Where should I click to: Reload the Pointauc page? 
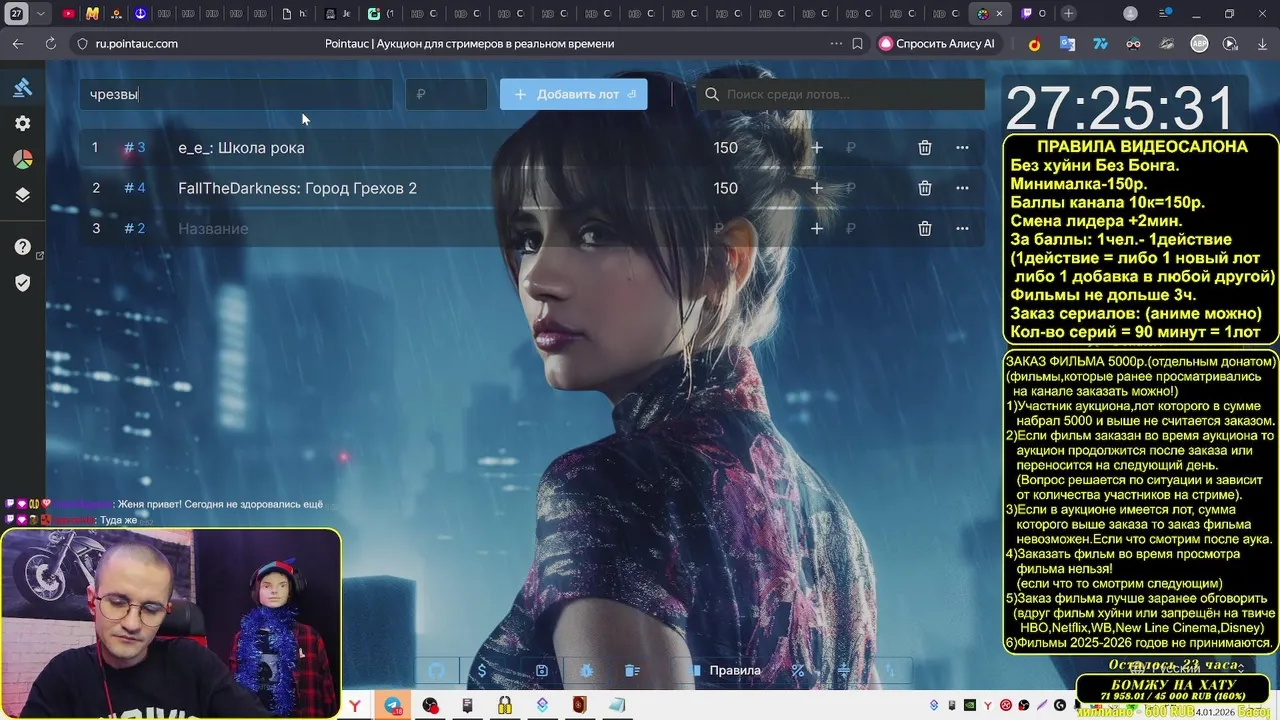[x=50, y=44]
